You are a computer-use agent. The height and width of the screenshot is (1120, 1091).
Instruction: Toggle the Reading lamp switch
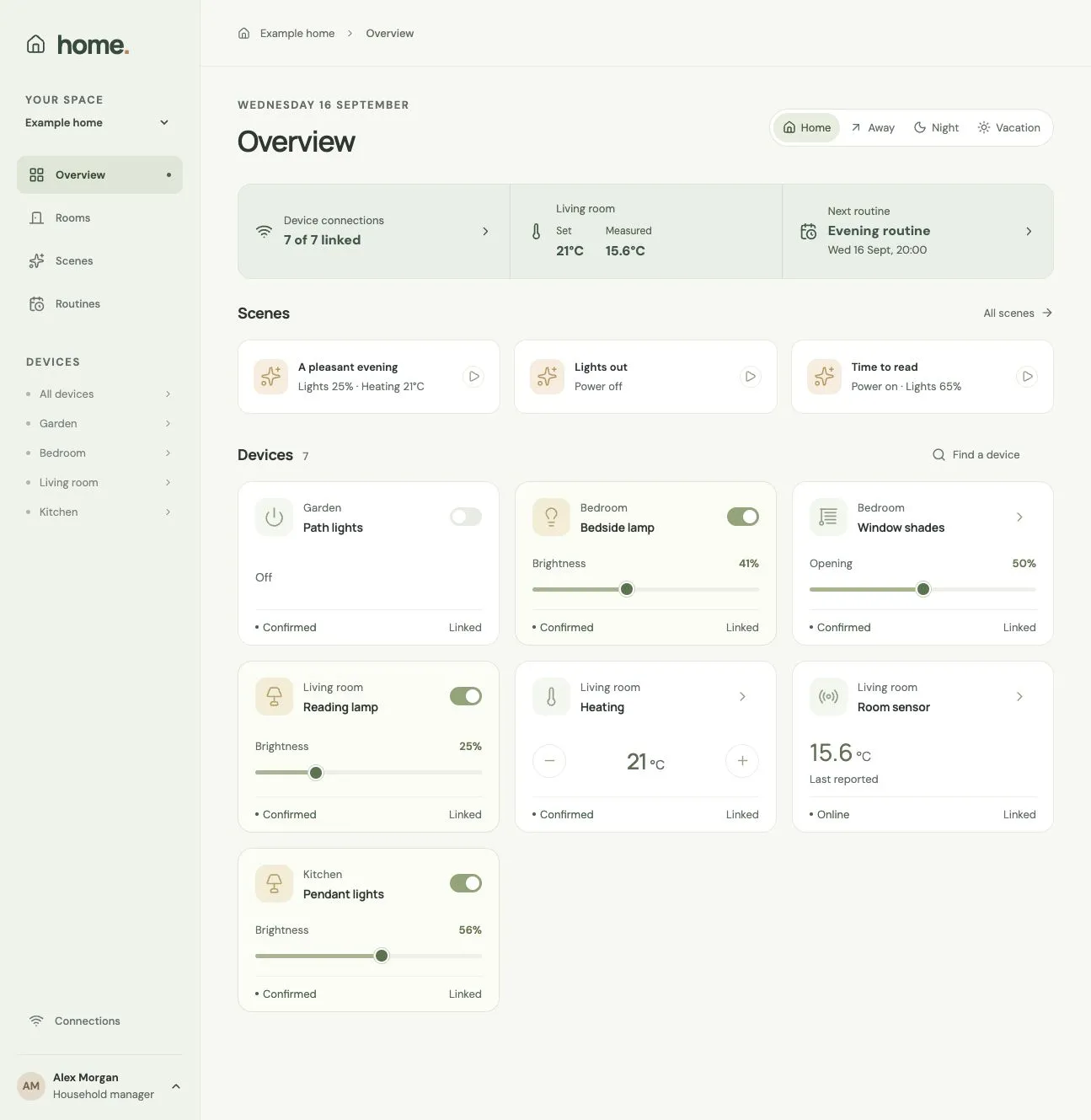click(x=466, y=696)
